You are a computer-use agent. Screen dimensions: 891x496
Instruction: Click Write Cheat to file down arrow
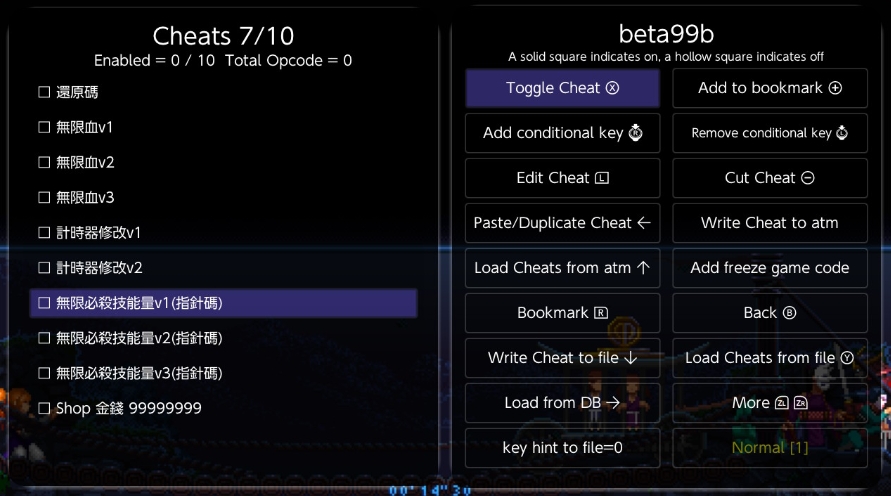click(562, 358)
